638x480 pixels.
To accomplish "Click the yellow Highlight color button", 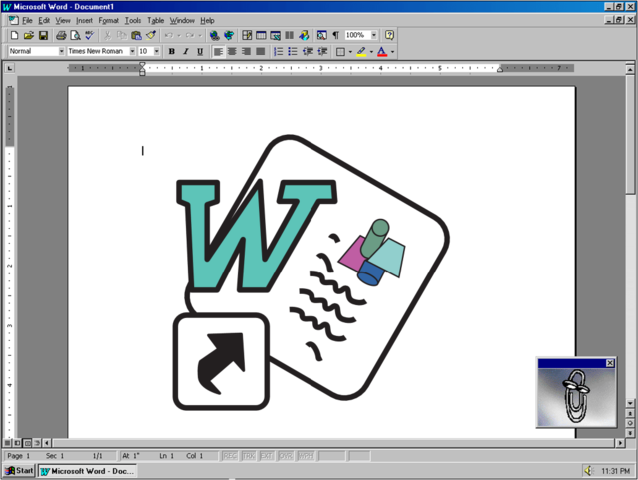I will [x=361, y=51].
